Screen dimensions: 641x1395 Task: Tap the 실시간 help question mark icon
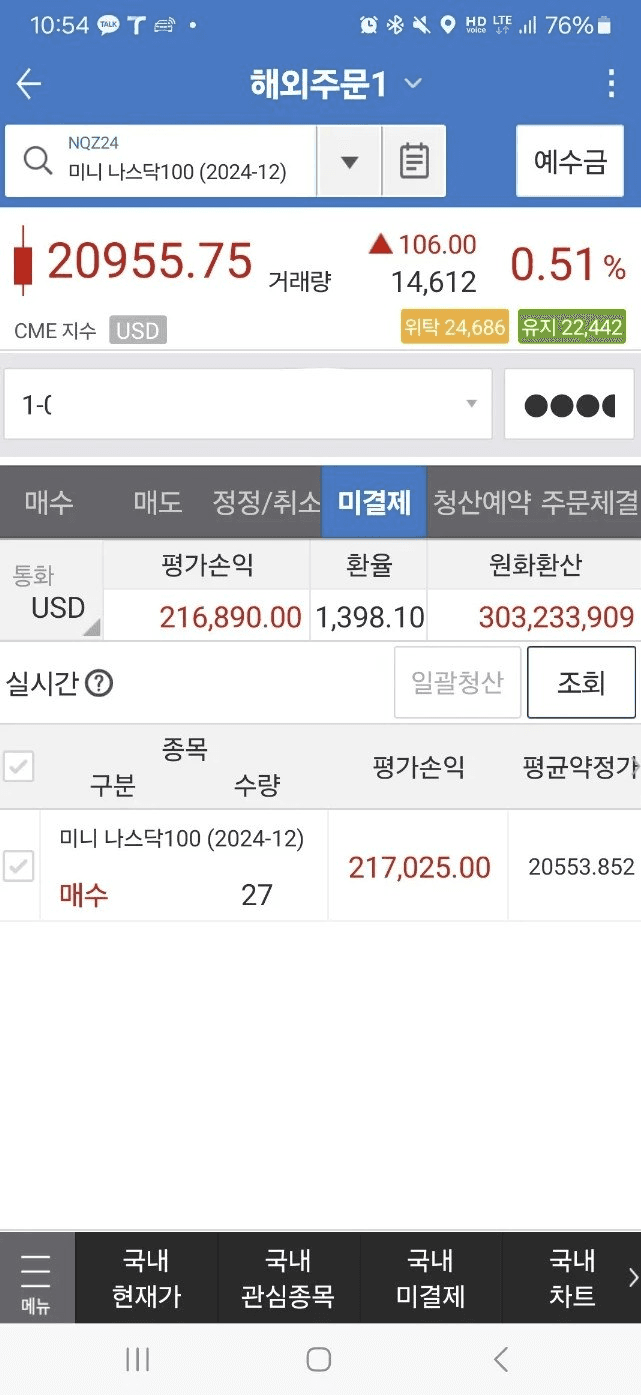click(x=100, y=682)
